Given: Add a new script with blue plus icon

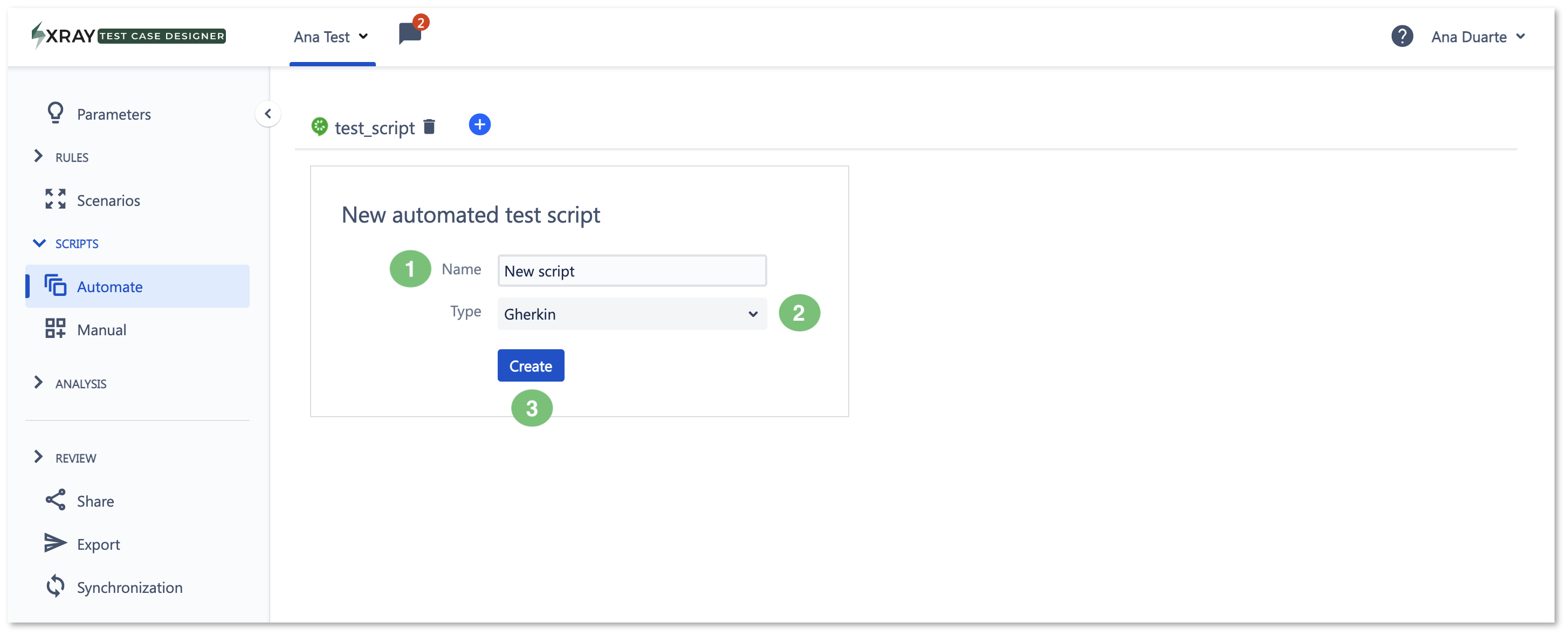Looking at the screenshot, I should click(x=480, y=125).
